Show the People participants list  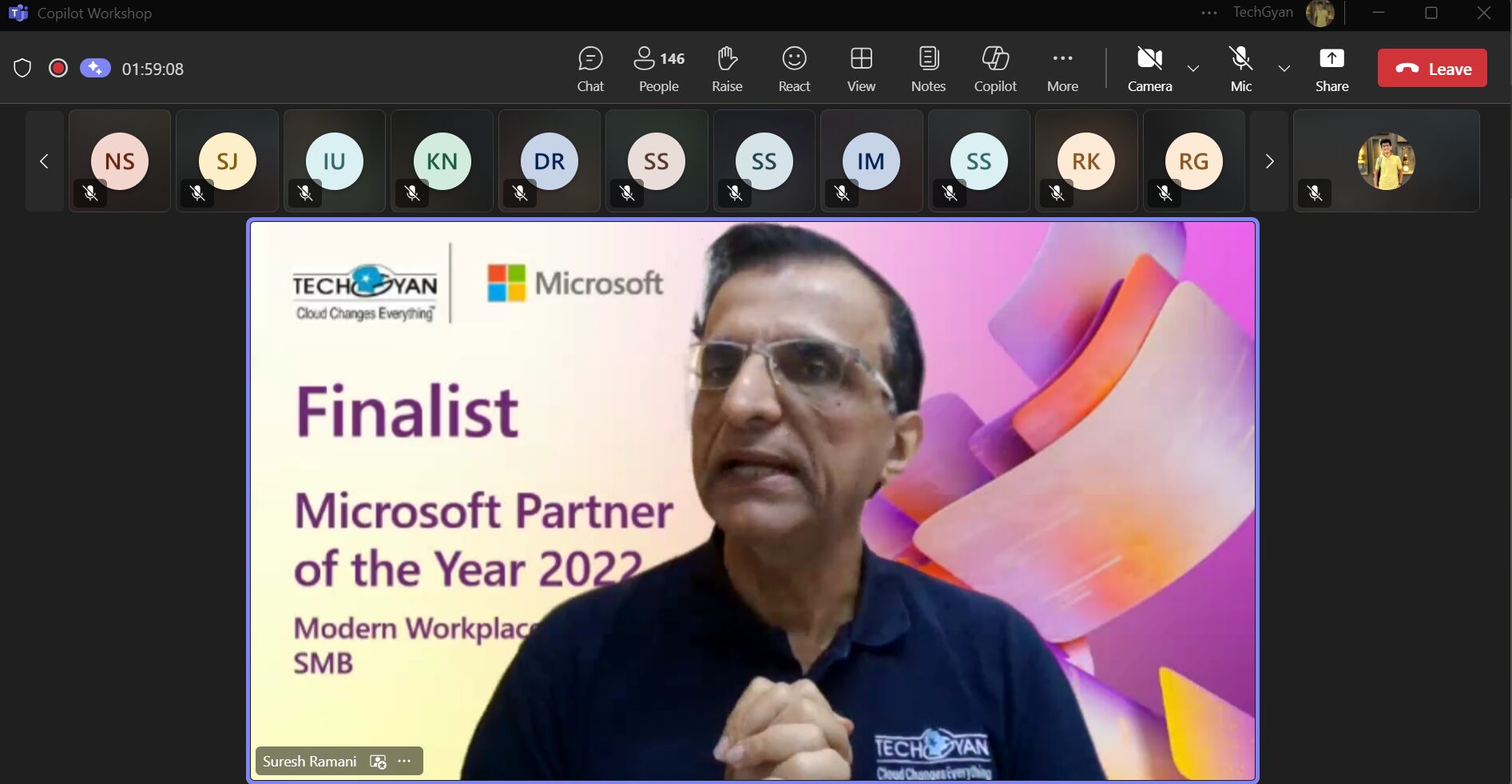point(658,69)
